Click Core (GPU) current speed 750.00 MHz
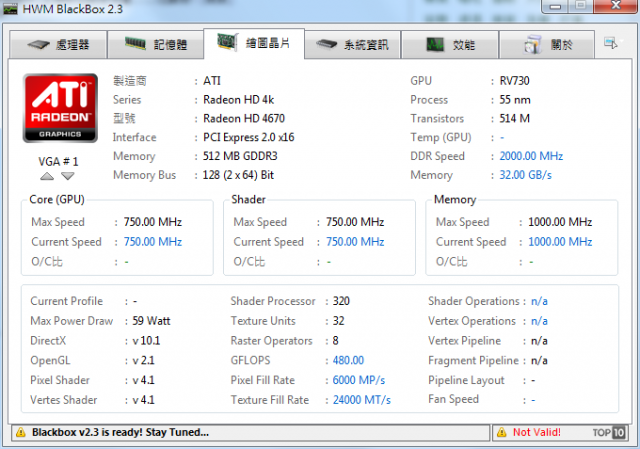The image size is (640, 449). click(153, 242)
